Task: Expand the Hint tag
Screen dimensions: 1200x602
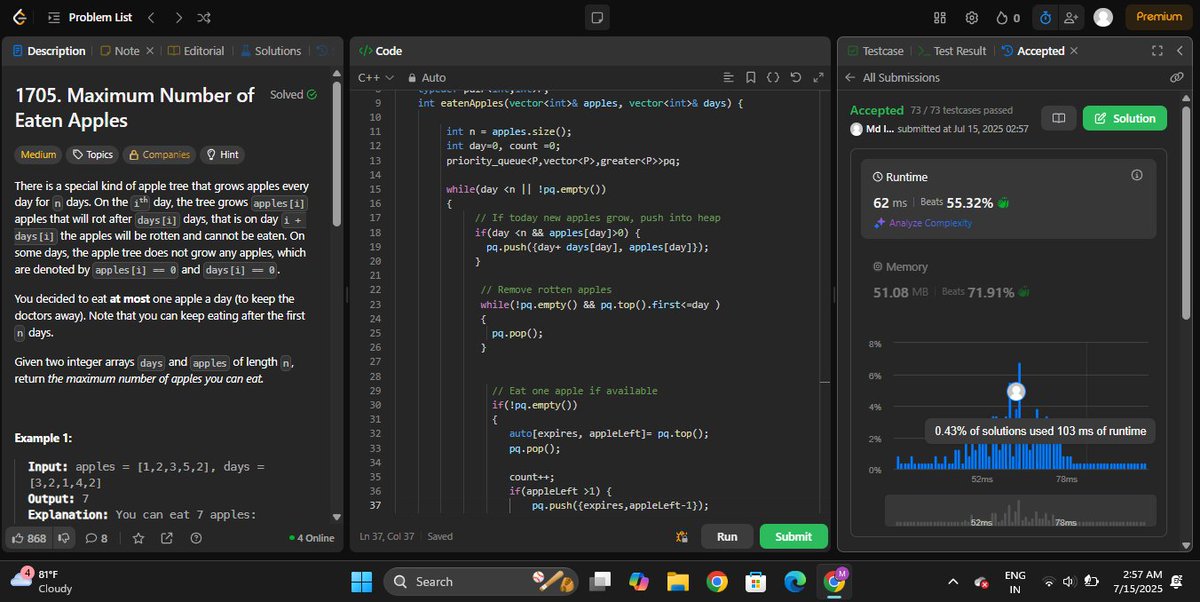Action: point(222,155)
